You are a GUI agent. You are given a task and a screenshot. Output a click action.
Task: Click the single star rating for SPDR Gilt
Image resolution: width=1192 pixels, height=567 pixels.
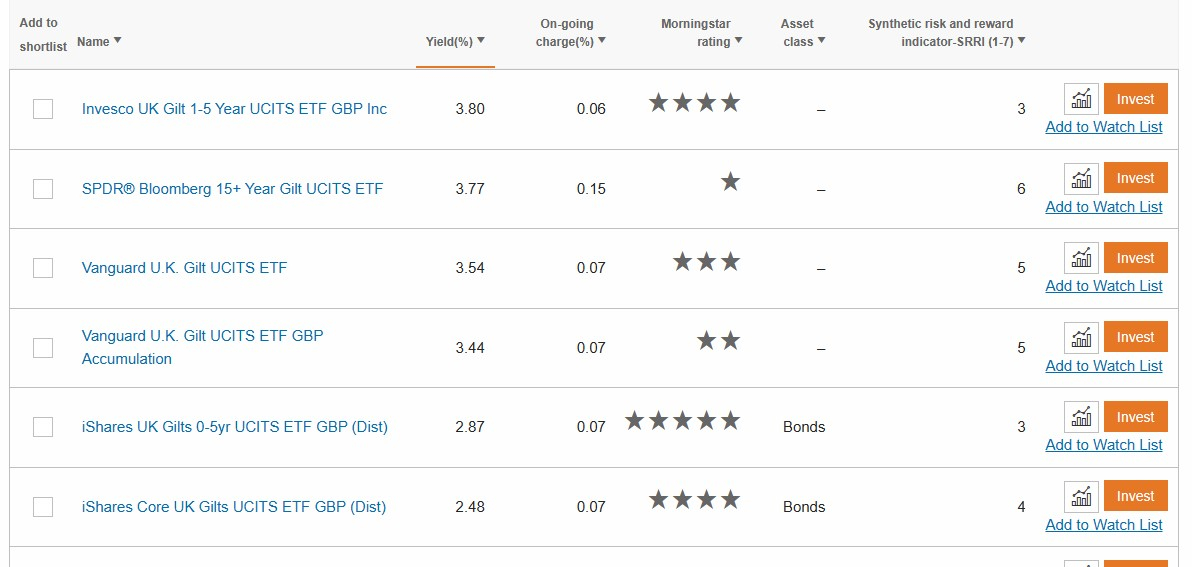pos(730,182)
